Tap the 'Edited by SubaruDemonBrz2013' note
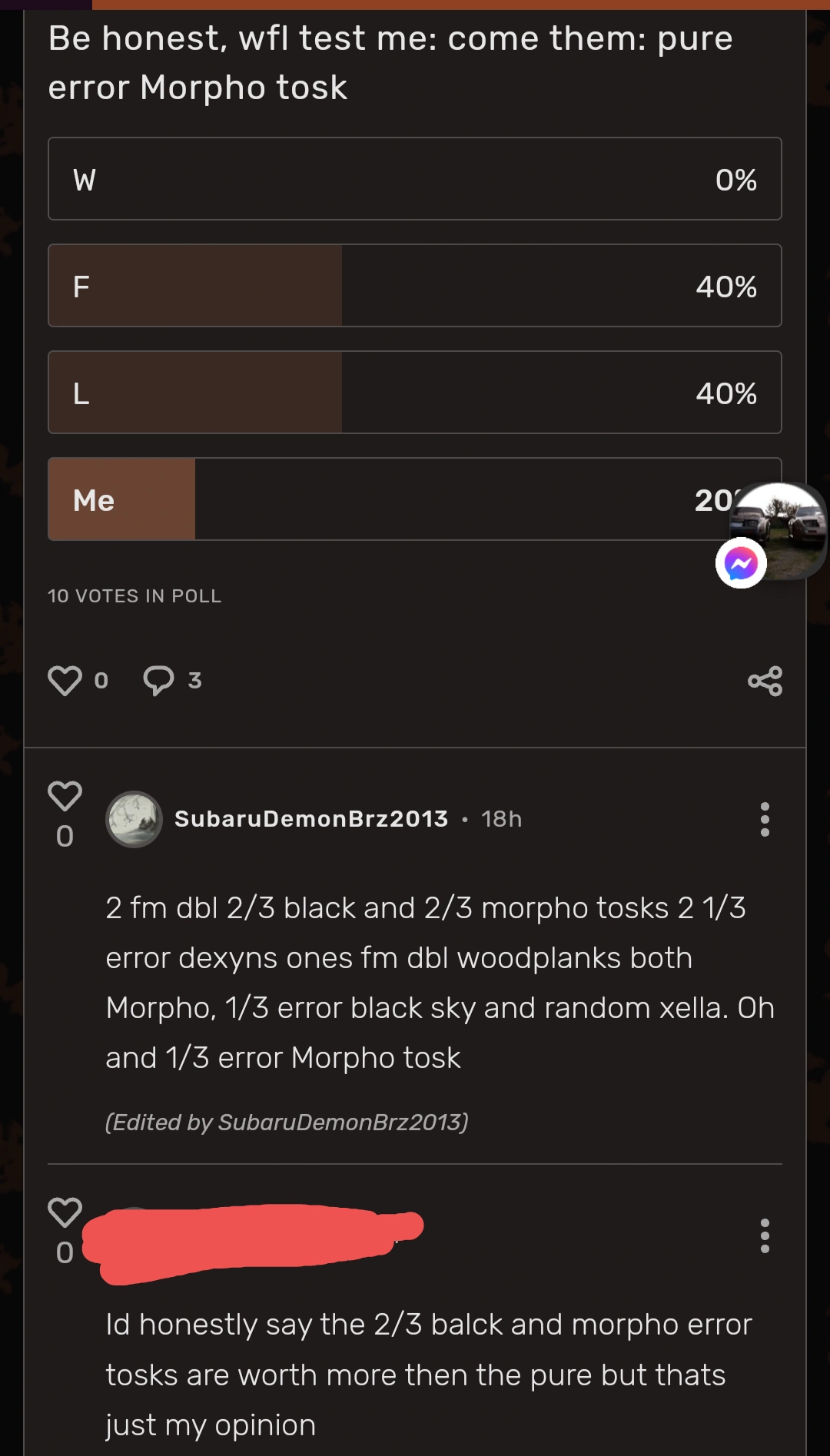 [287, 1123]
